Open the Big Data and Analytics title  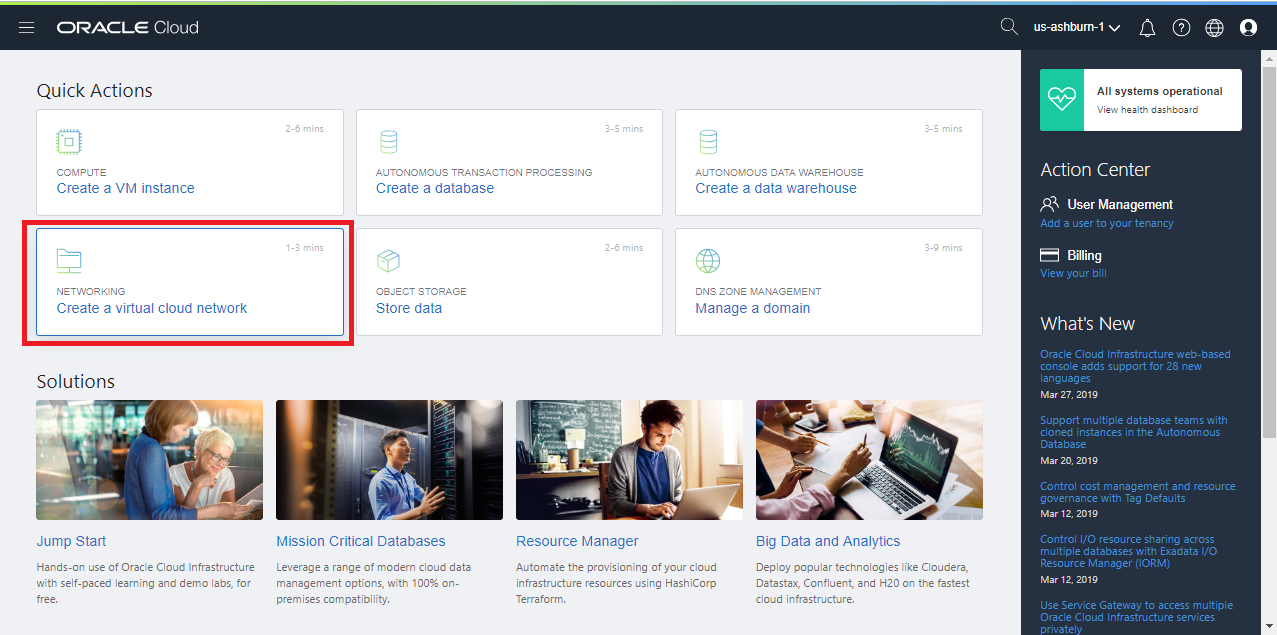pos(828,541)
